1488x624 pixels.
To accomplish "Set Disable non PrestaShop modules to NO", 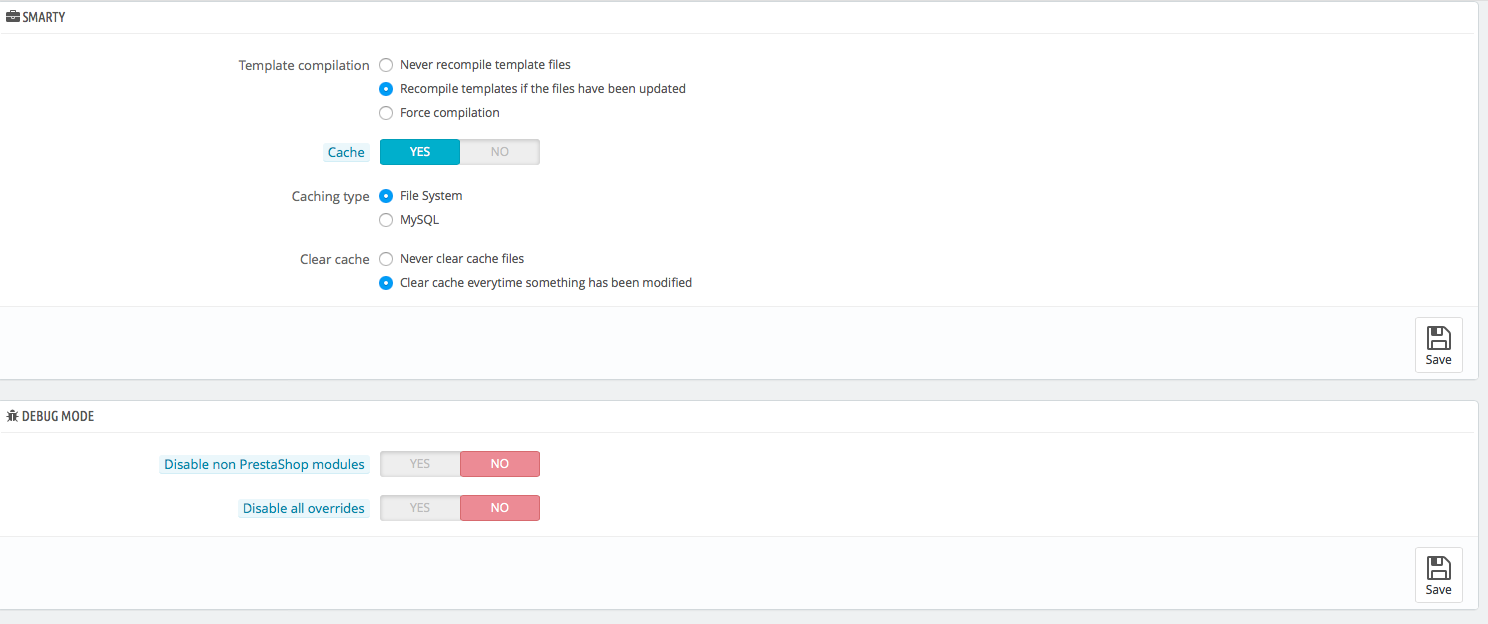I will (500, 464).
